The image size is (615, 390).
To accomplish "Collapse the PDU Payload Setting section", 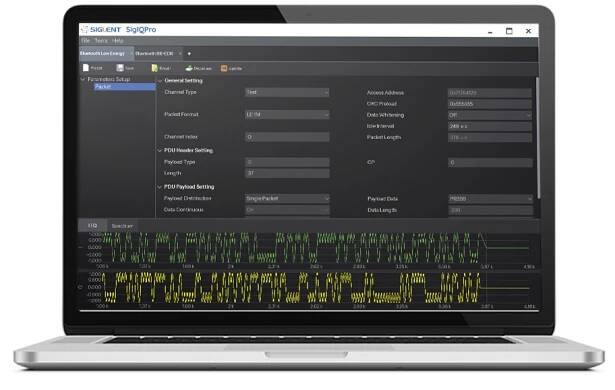I will (x=160, y=187).
